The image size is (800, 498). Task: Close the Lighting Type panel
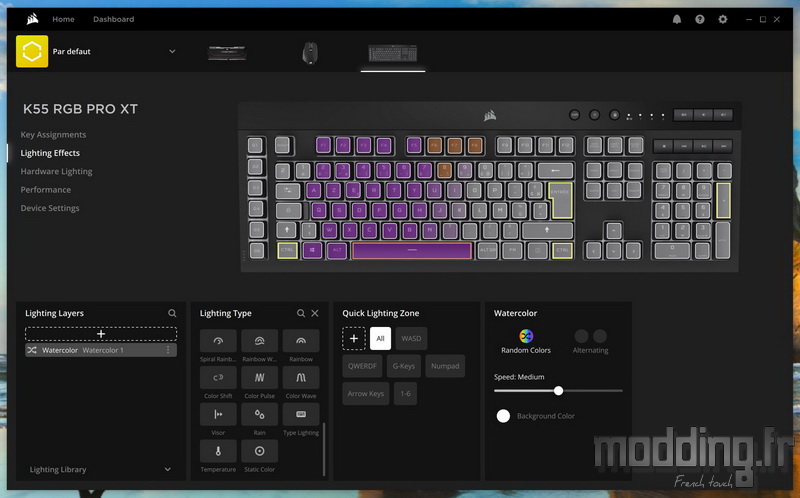(315, 313)
